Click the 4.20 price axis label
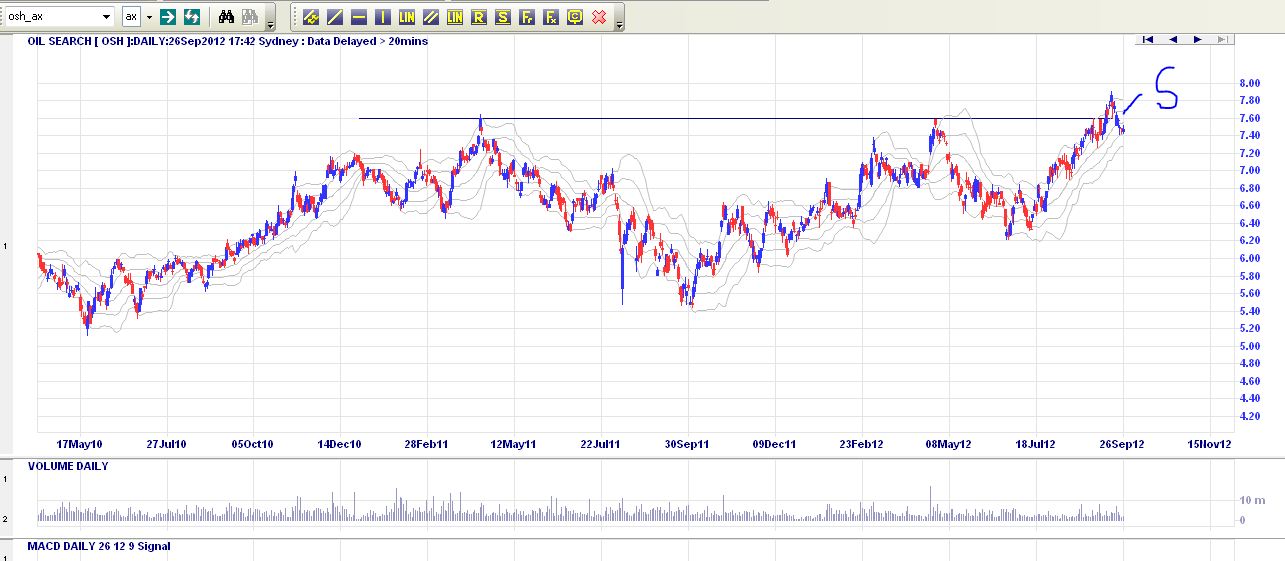 coord(1250,416)
